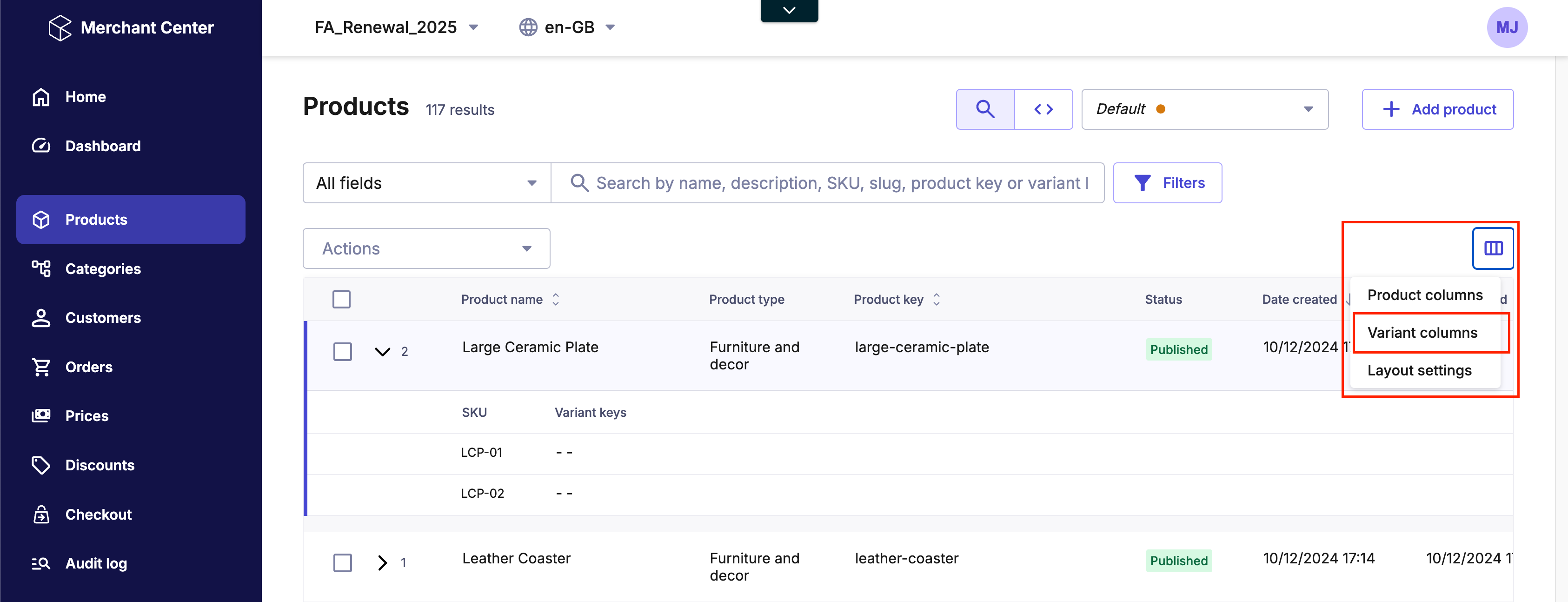The height and width of the screenshot is (602, 1568).
Task: Open the Audit log sidebar icon
Action: 41,563
